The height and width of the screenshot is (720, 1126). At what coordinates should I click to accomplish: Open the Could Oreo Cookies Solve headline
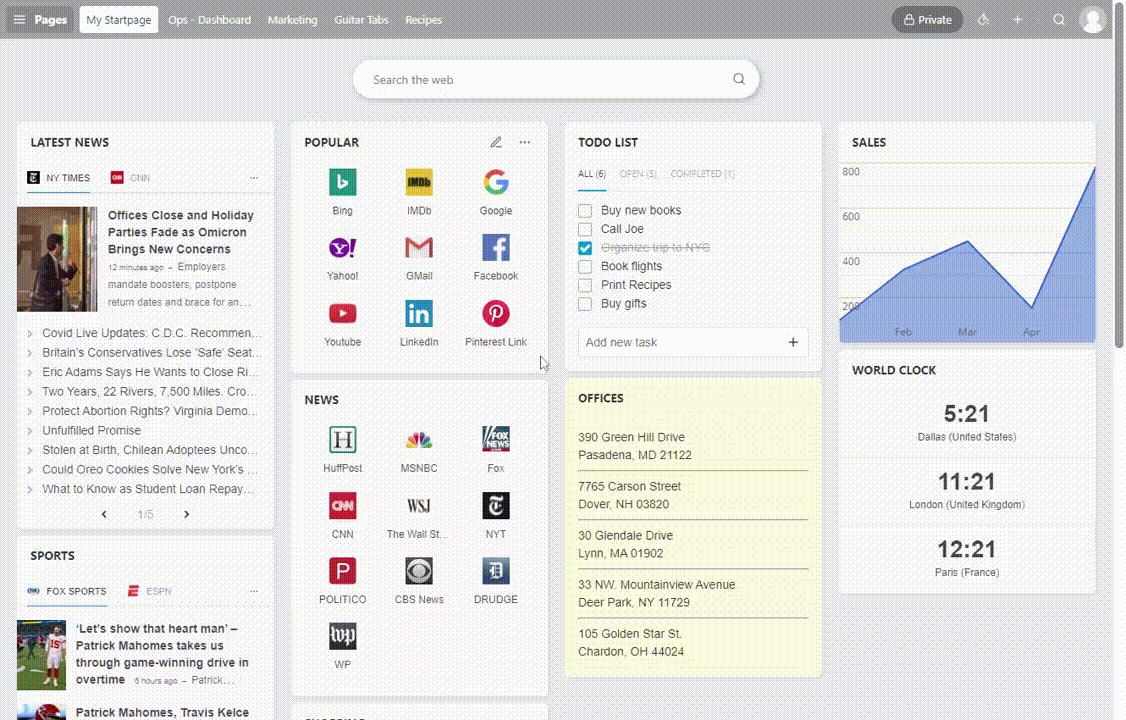[x=149, y=469]
